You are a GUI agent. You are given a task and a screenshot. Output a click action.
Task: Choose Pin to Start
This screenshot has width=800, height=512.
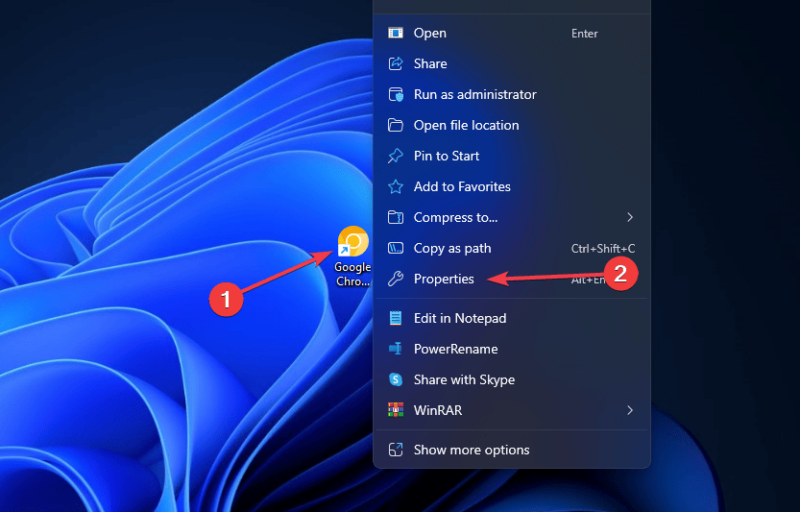[512, 156]
